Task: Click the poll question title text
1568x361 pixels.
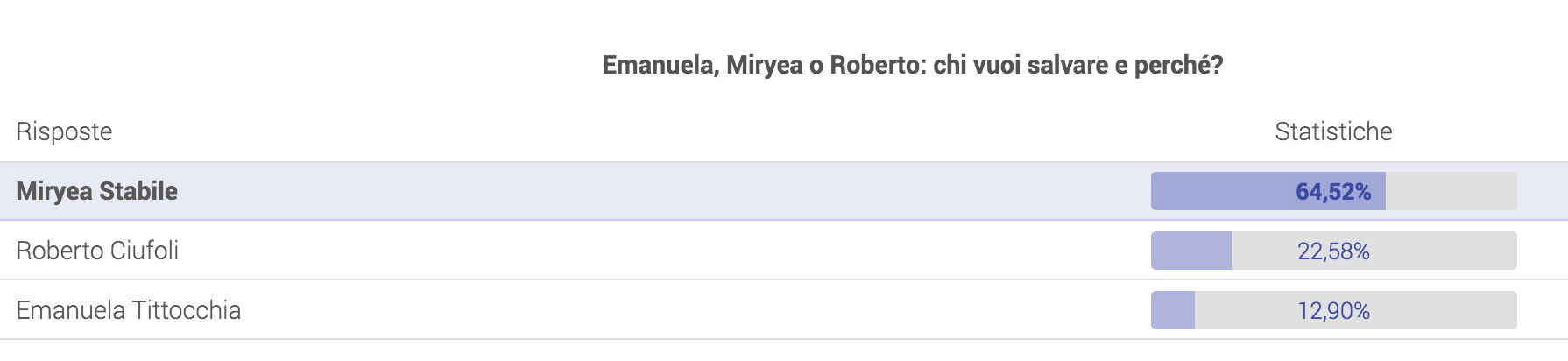Action: (913, 66)
